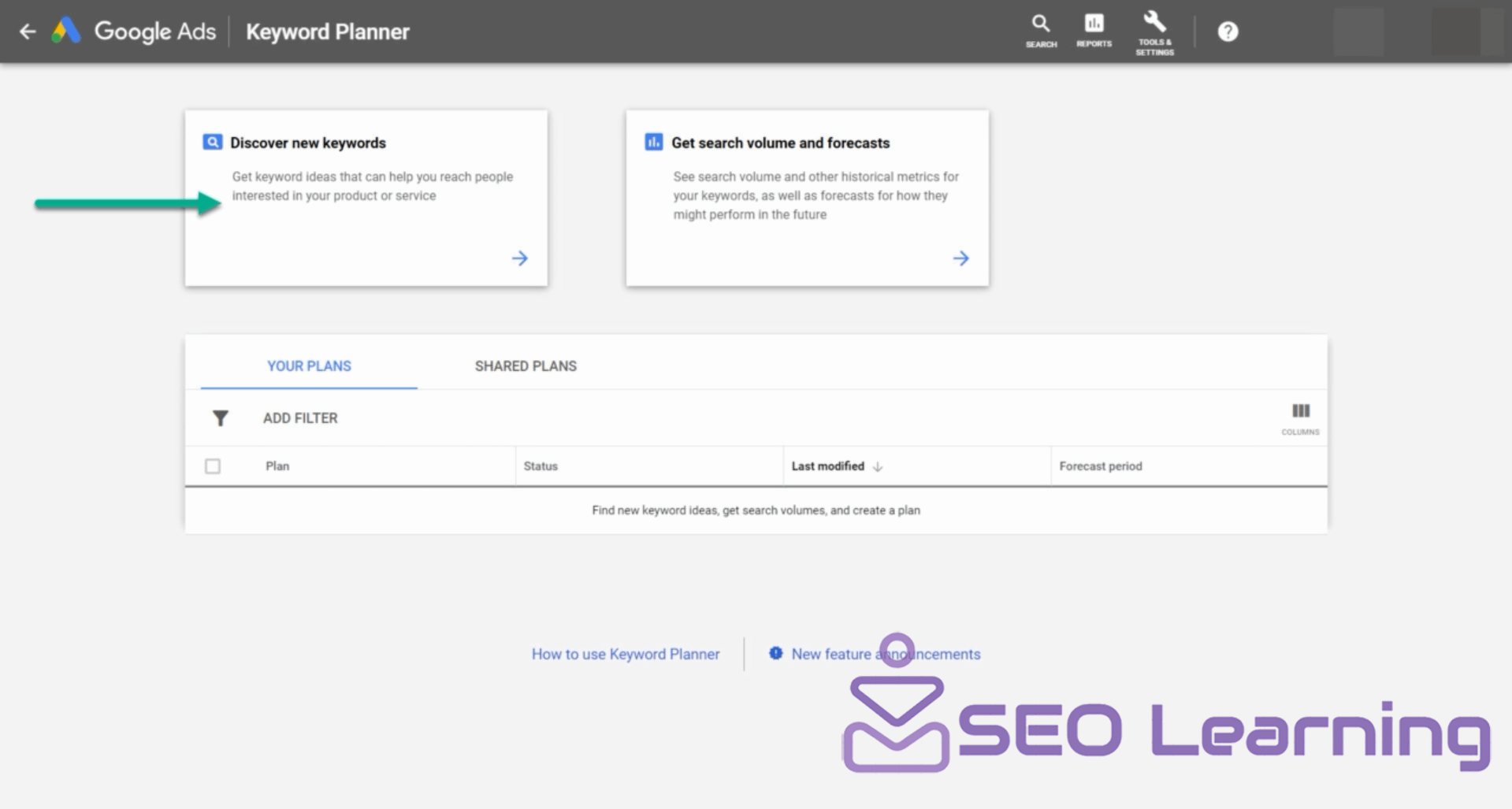This screenshot has height=809, width=1512.
Task: Open New feature announcements link
Action: (x=886, y=654)
